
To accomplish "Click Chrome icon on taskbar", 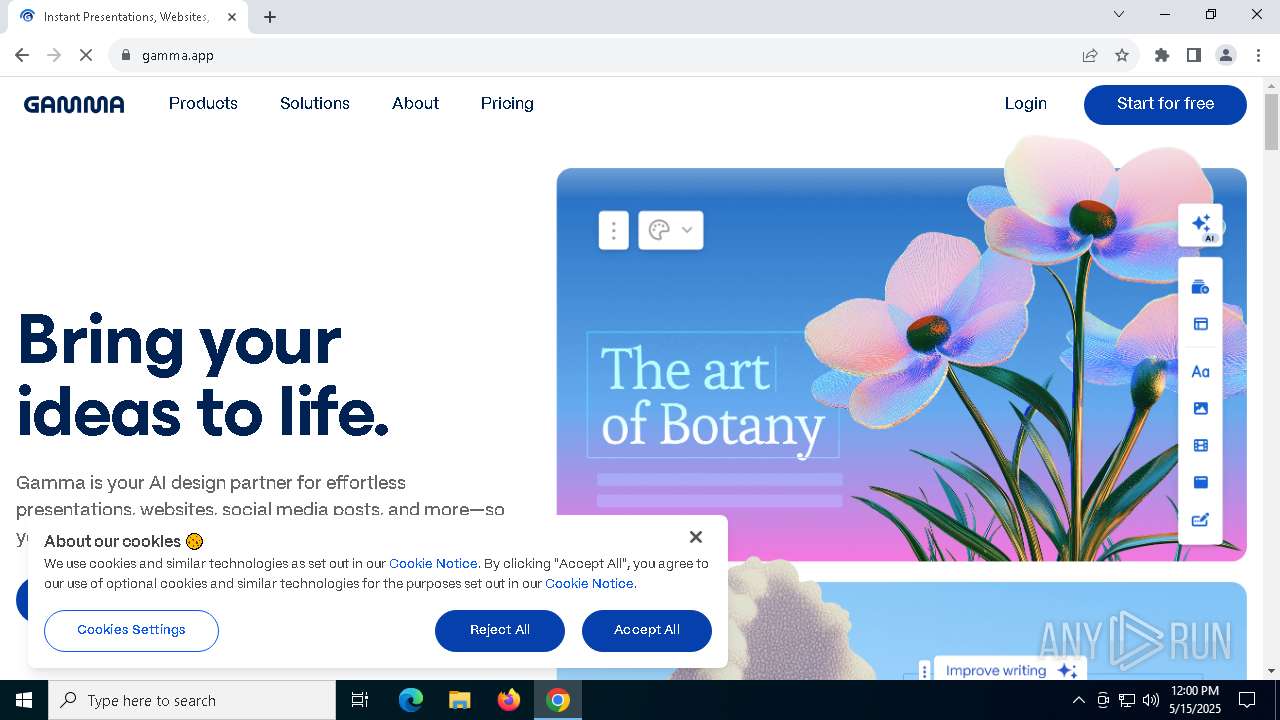I will pyautogui.click(x=558, y=700).
